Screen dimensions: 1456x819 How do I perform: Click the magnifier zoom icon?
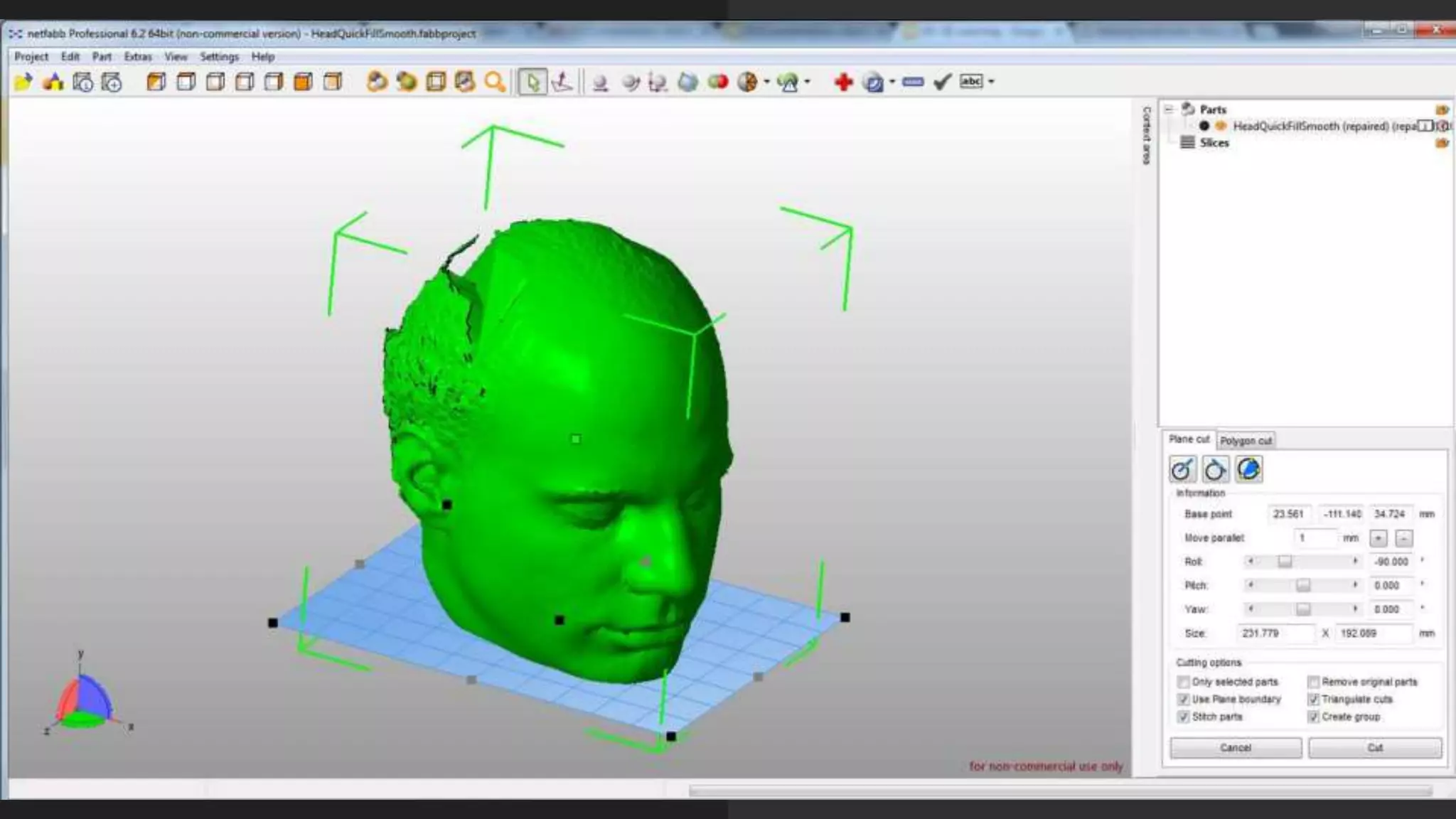pos(495,82)
